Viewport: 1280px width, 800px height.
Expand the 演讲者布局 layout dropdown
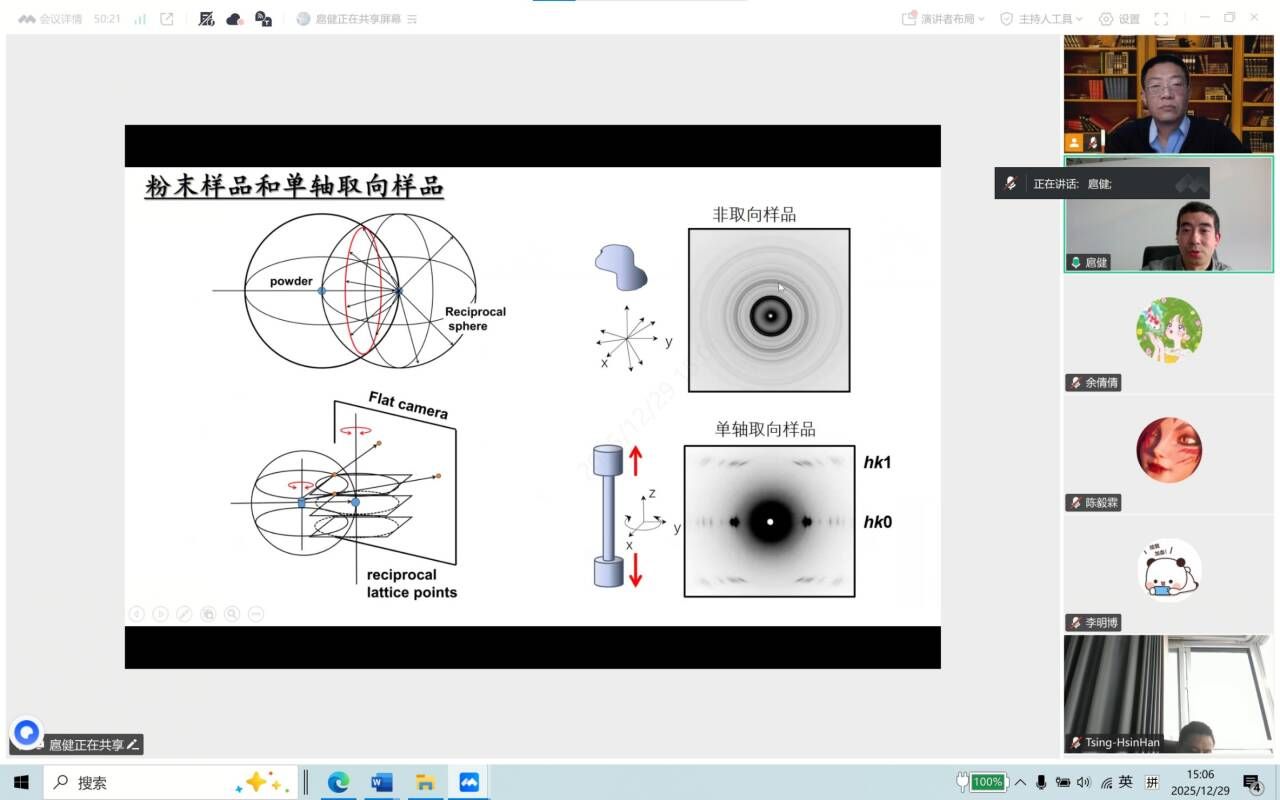click(x=943, y=19)
